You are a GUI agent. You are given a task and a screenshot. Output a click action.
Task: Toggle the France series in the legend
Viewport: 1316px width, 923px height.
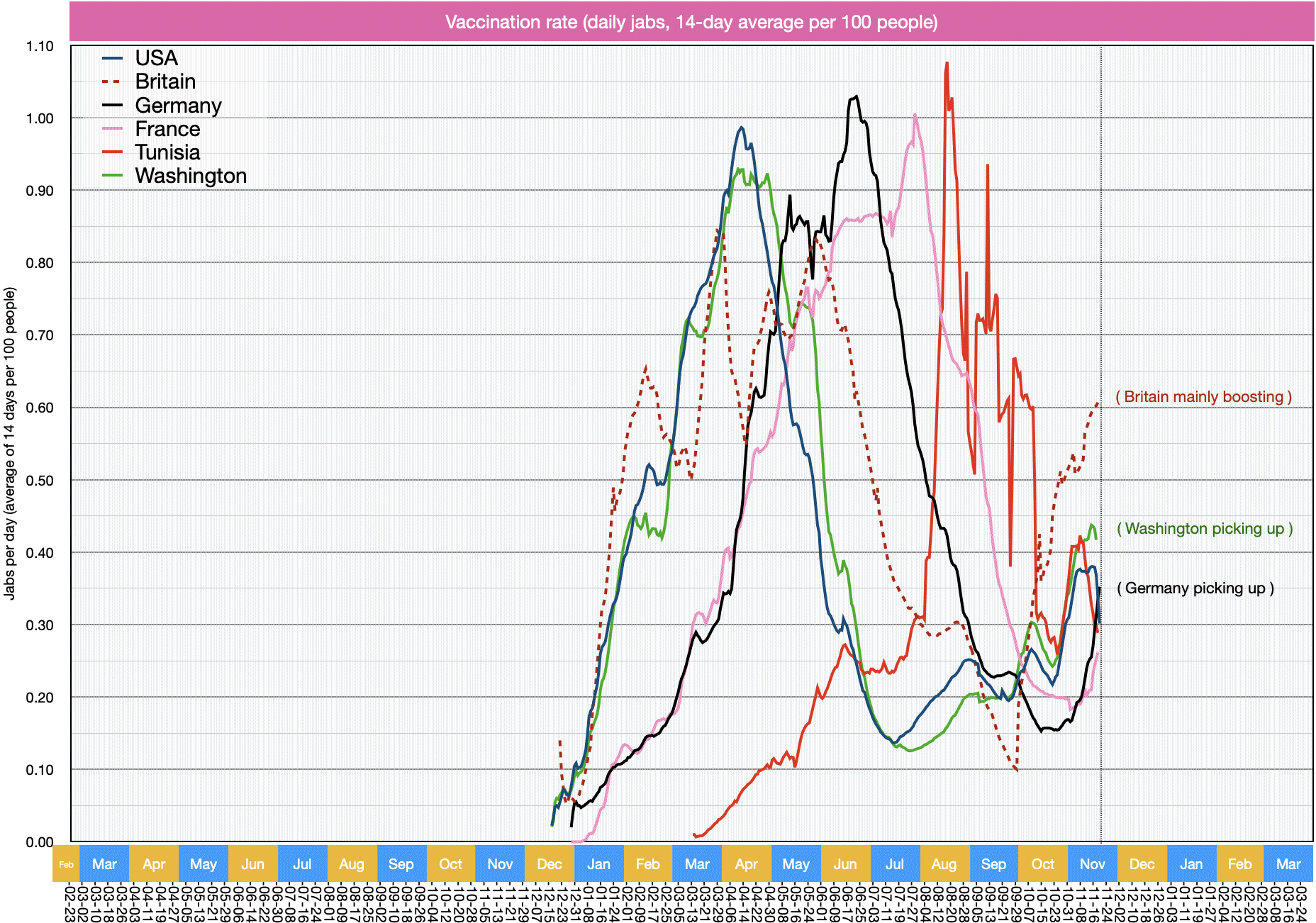click(x=167, y=128)
